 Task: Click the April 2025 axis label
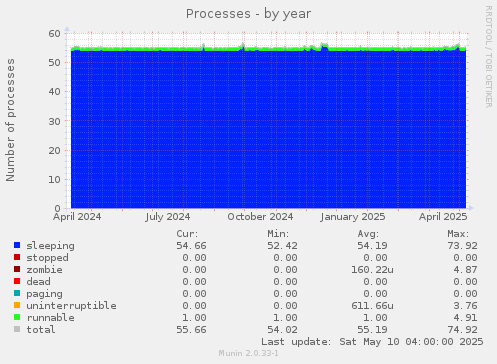point(443,217)
